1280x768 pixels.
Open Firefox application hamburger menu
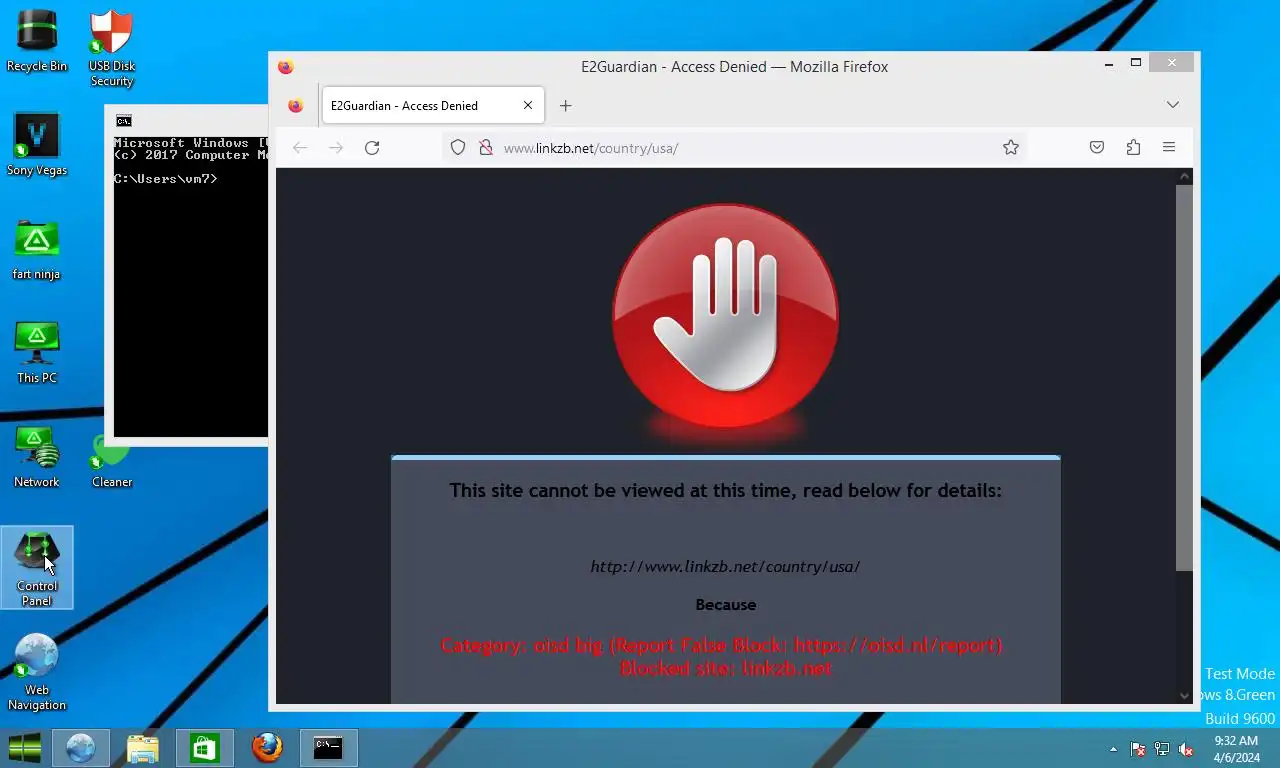tap(1169, 148)
